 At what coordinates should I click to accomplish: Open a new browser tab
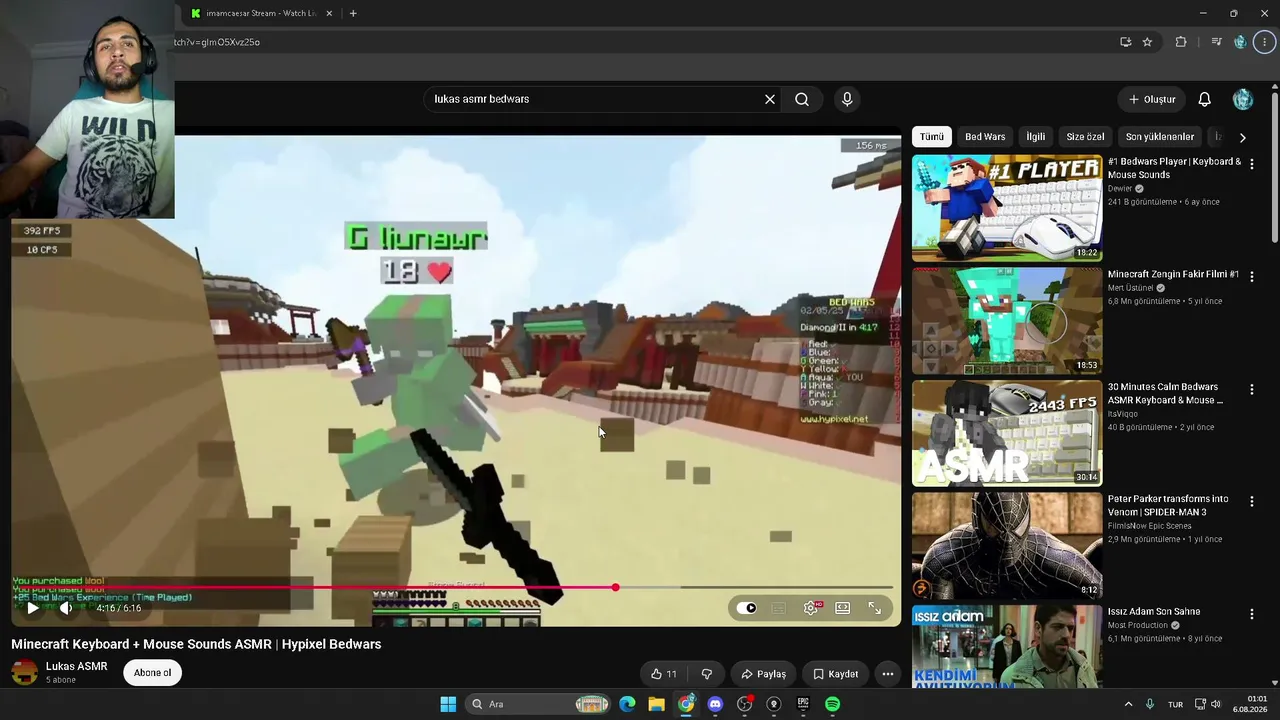click(x=353, y=14)
